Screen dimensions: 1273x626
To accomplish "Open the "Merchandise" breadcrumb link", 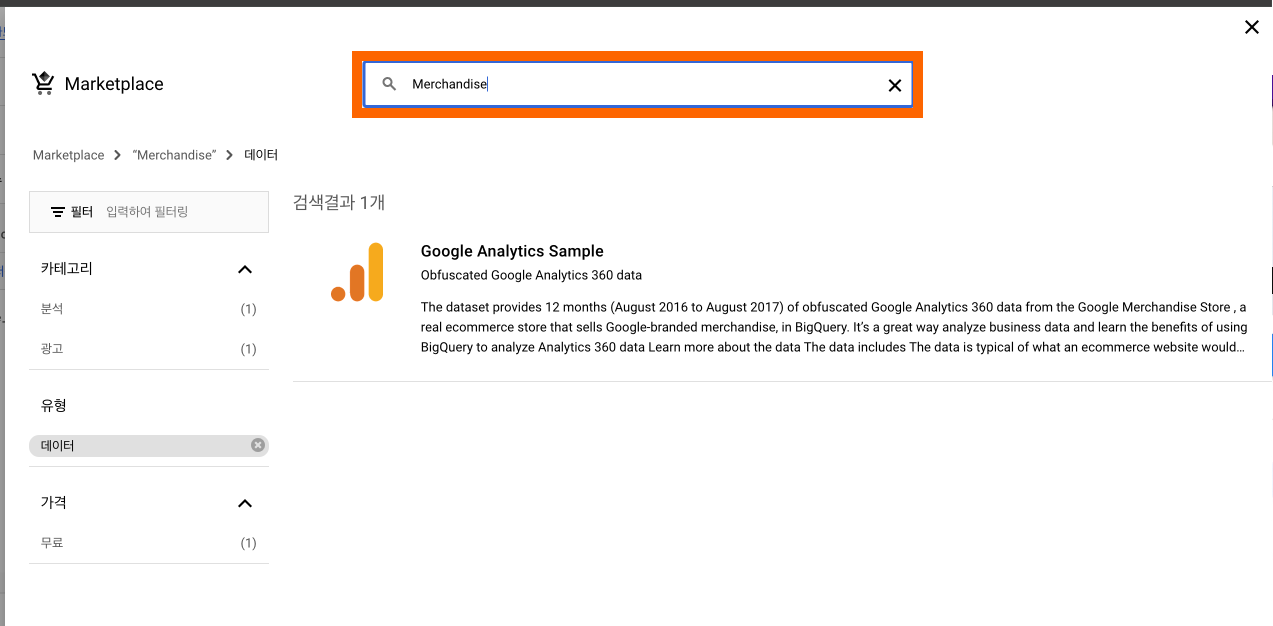I will point(174,155).
